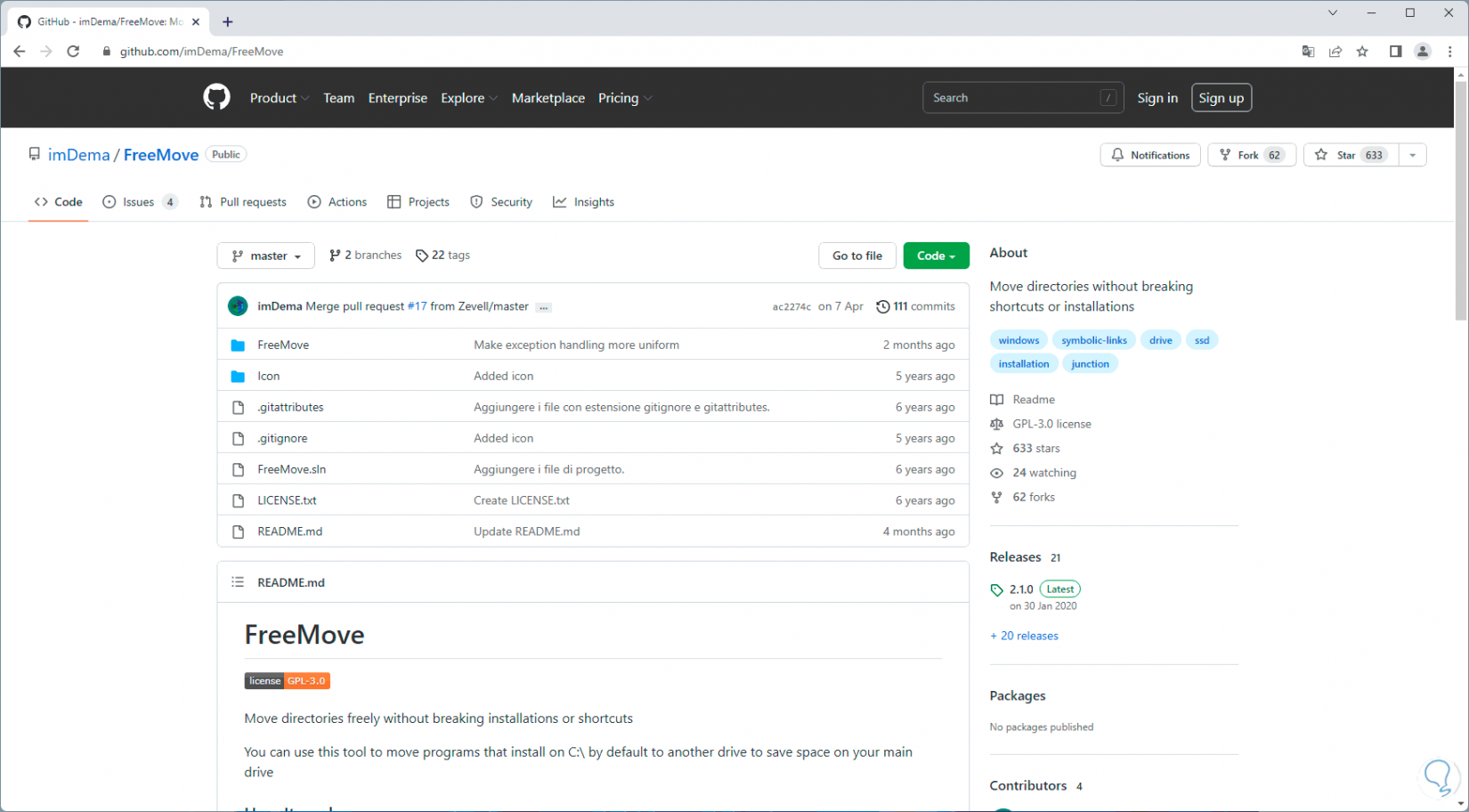This screenshot has width=1469, height=812.
Task: Expand the Pricing menu
Action: click(x=625, y=98)
